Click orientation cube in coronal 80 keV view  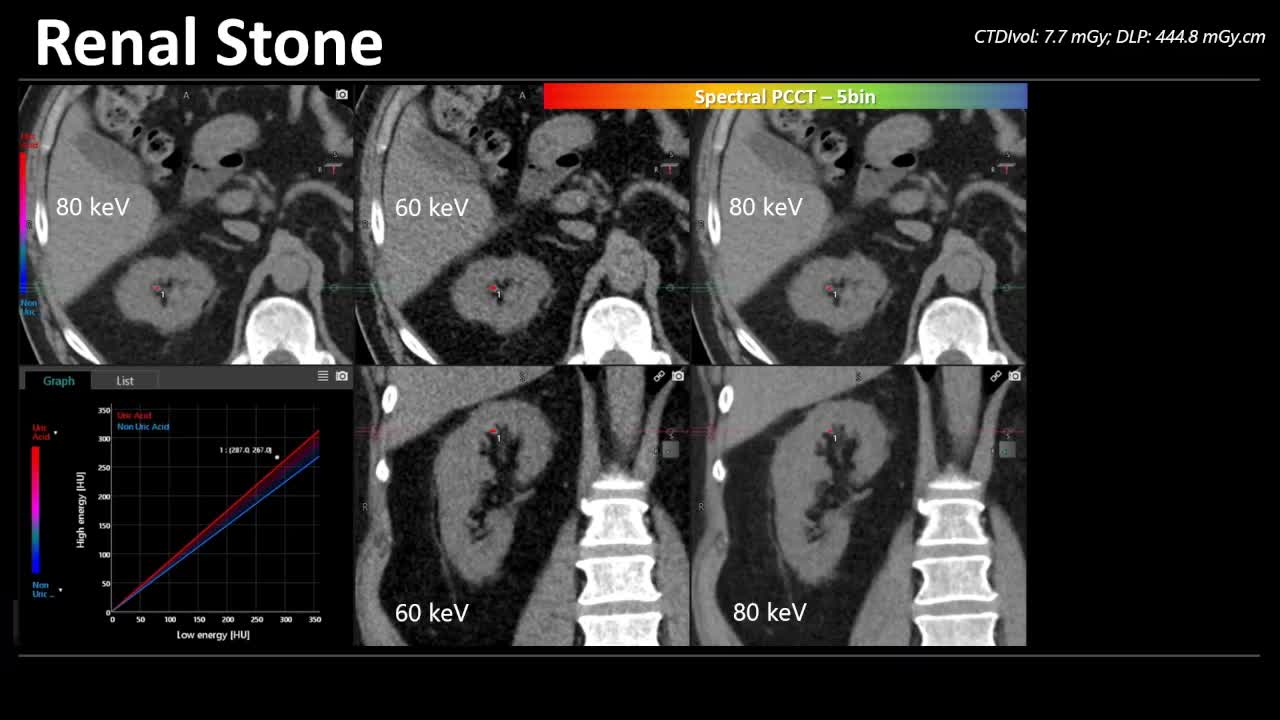tap(1007, 450)
